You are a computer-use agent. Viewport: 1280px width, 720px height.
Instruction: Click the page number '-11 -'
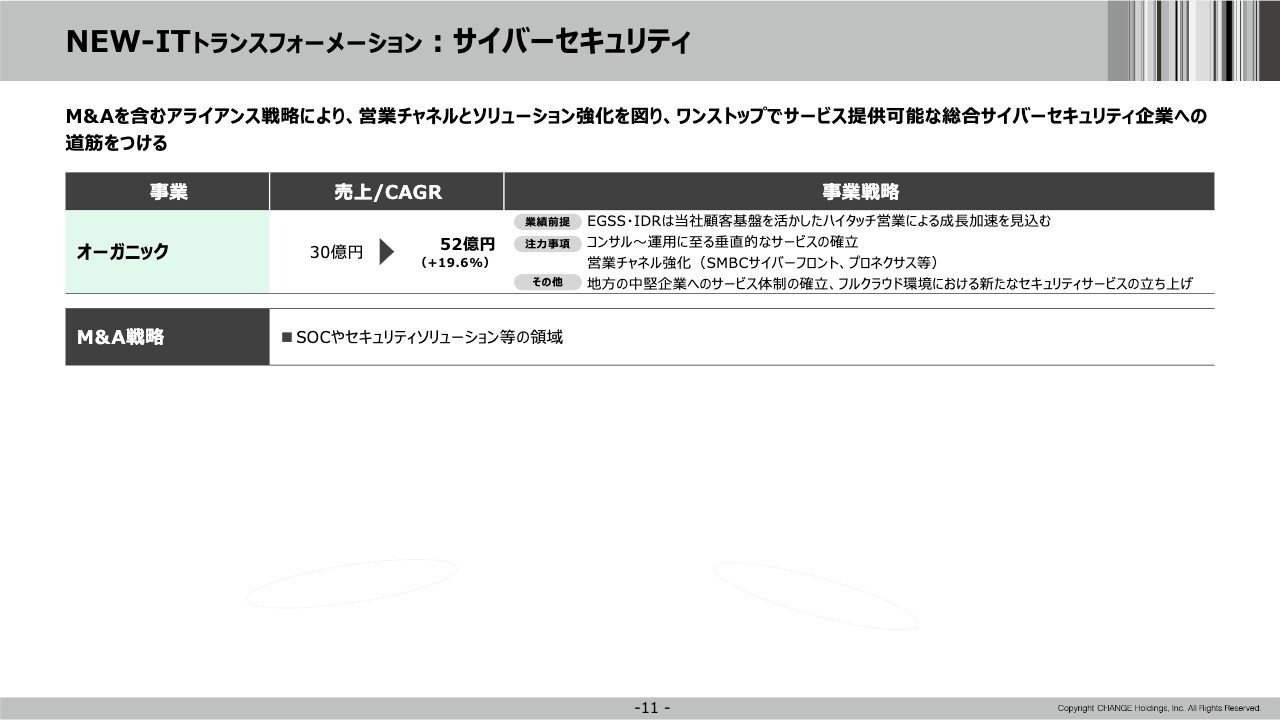[x=653, y=708]
